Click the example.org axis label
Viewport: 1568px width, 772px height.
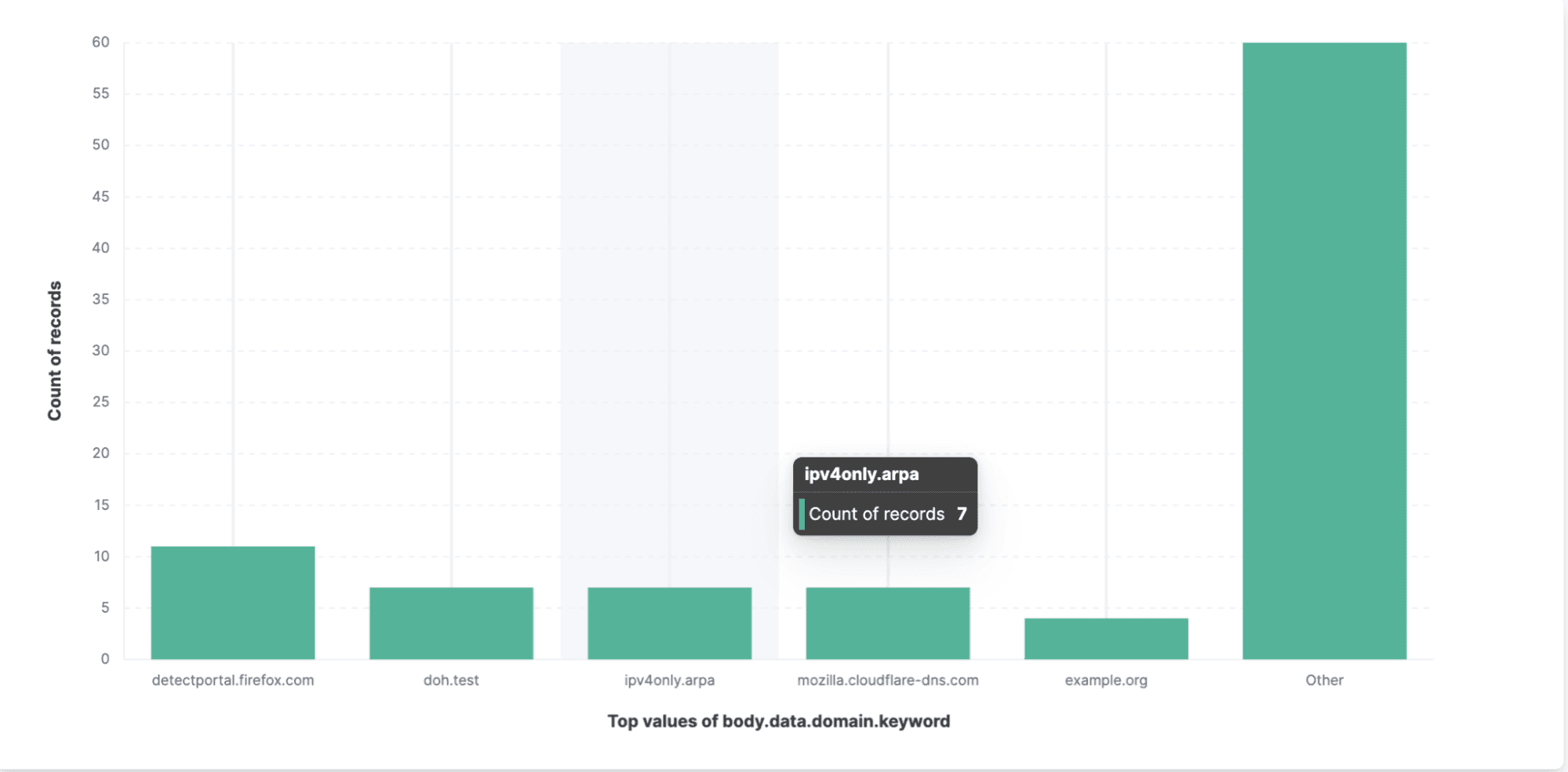pos(1106,680)
